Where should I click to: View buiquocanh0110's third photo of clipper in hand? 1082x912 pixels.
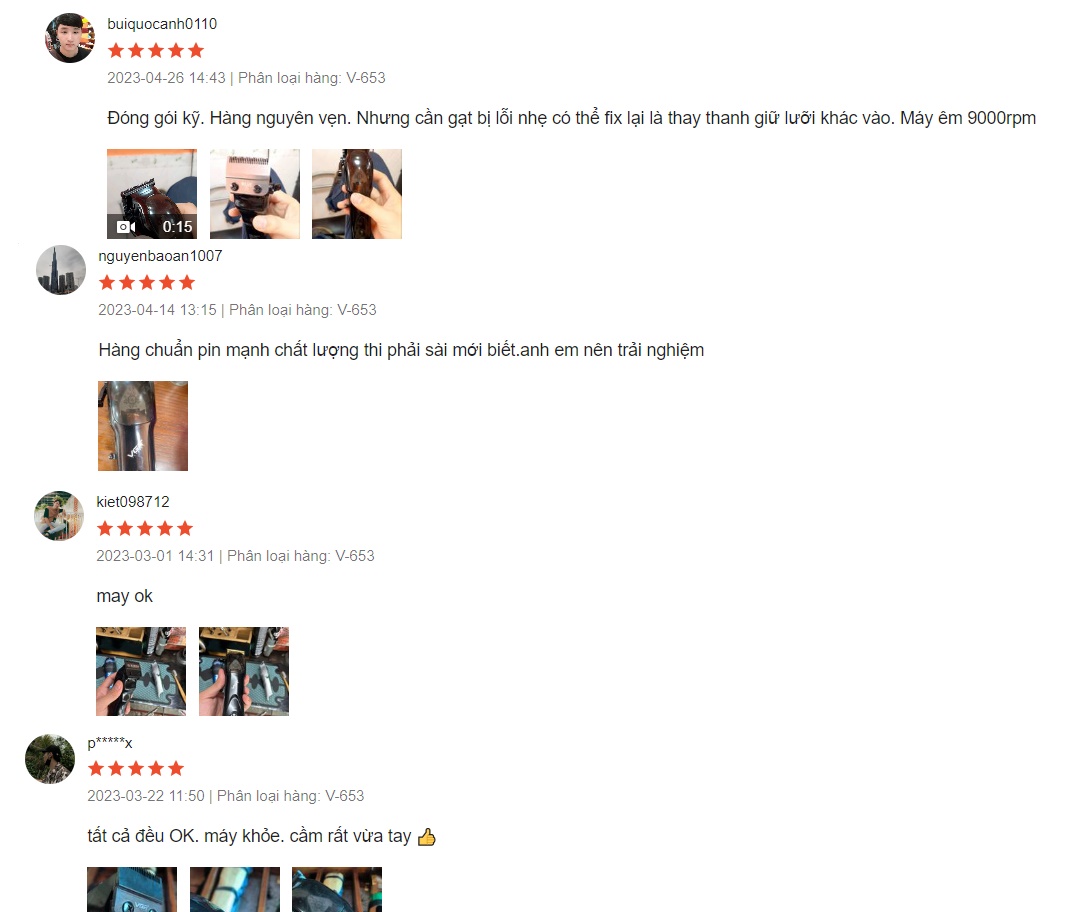coord(357,194)
